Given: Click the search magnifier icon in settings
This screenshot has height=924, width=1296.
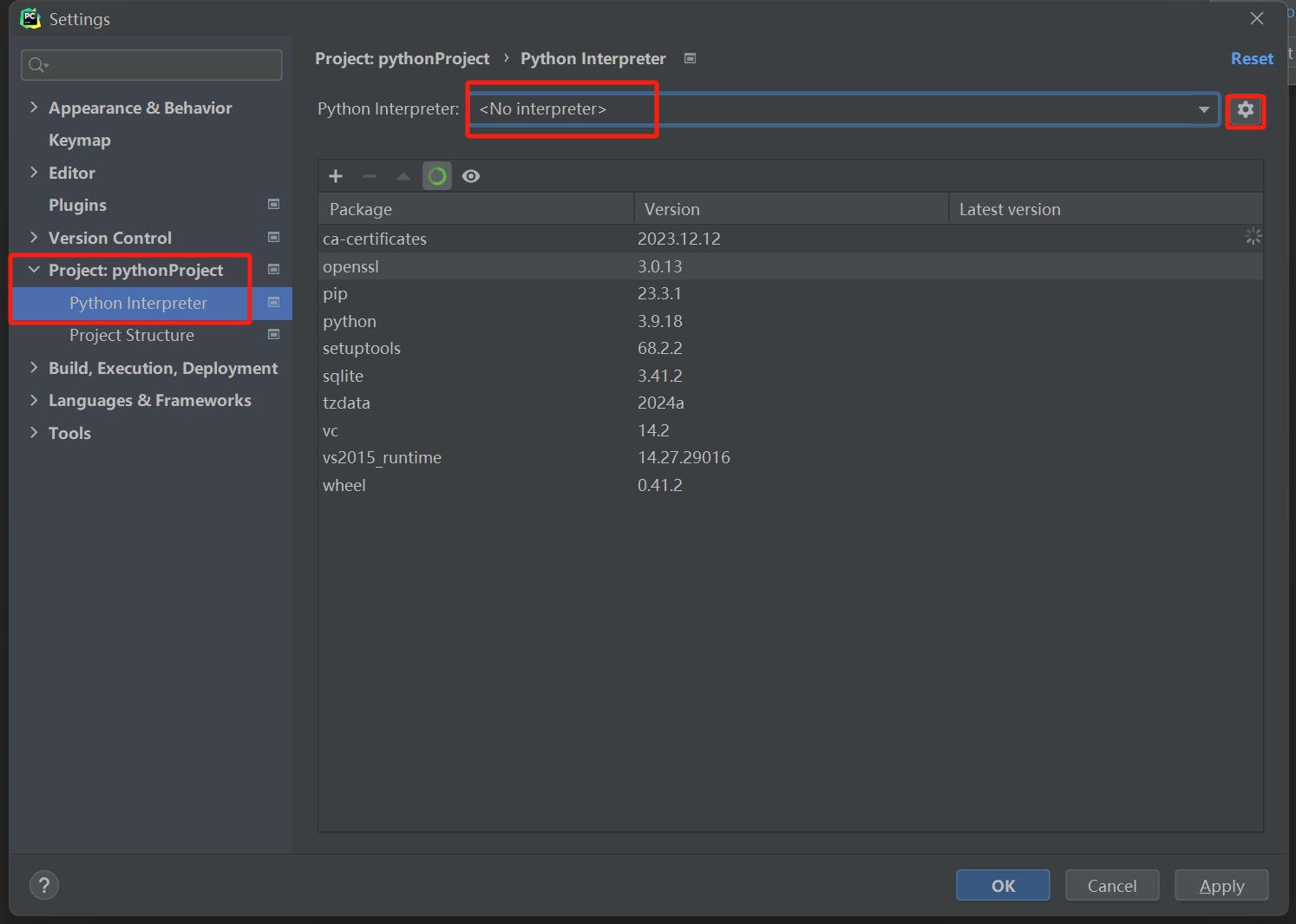Looking at the screenshot, I should point(38,65).
